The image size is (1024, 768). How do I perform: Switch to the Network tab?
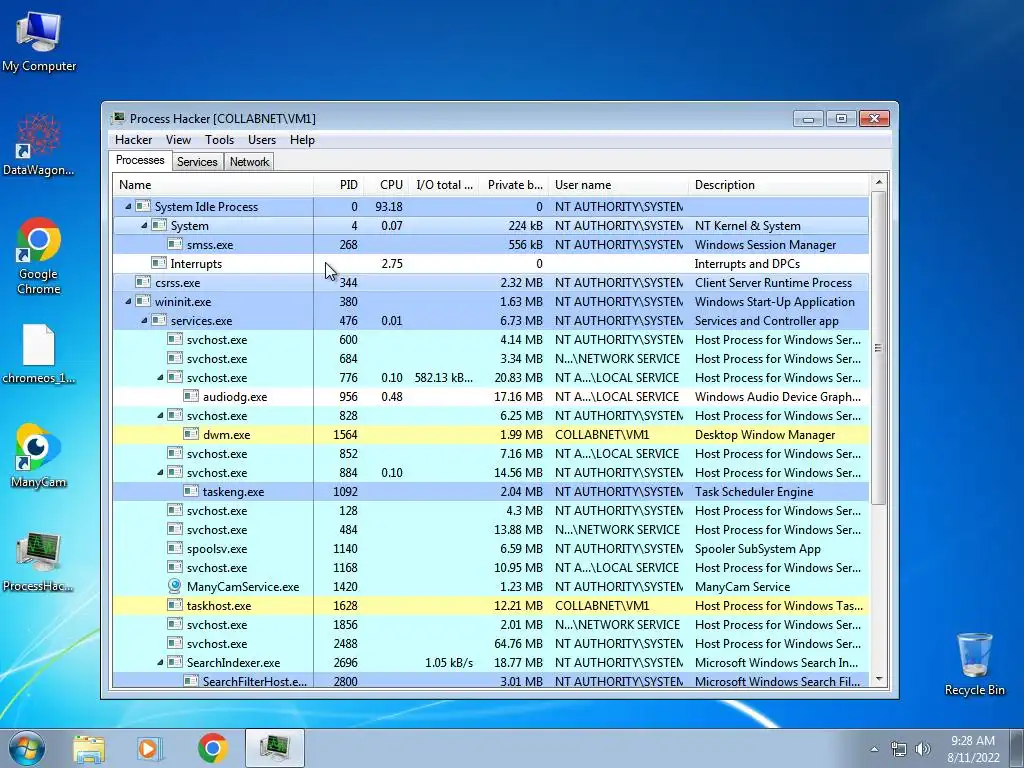[x=249, y=162]
